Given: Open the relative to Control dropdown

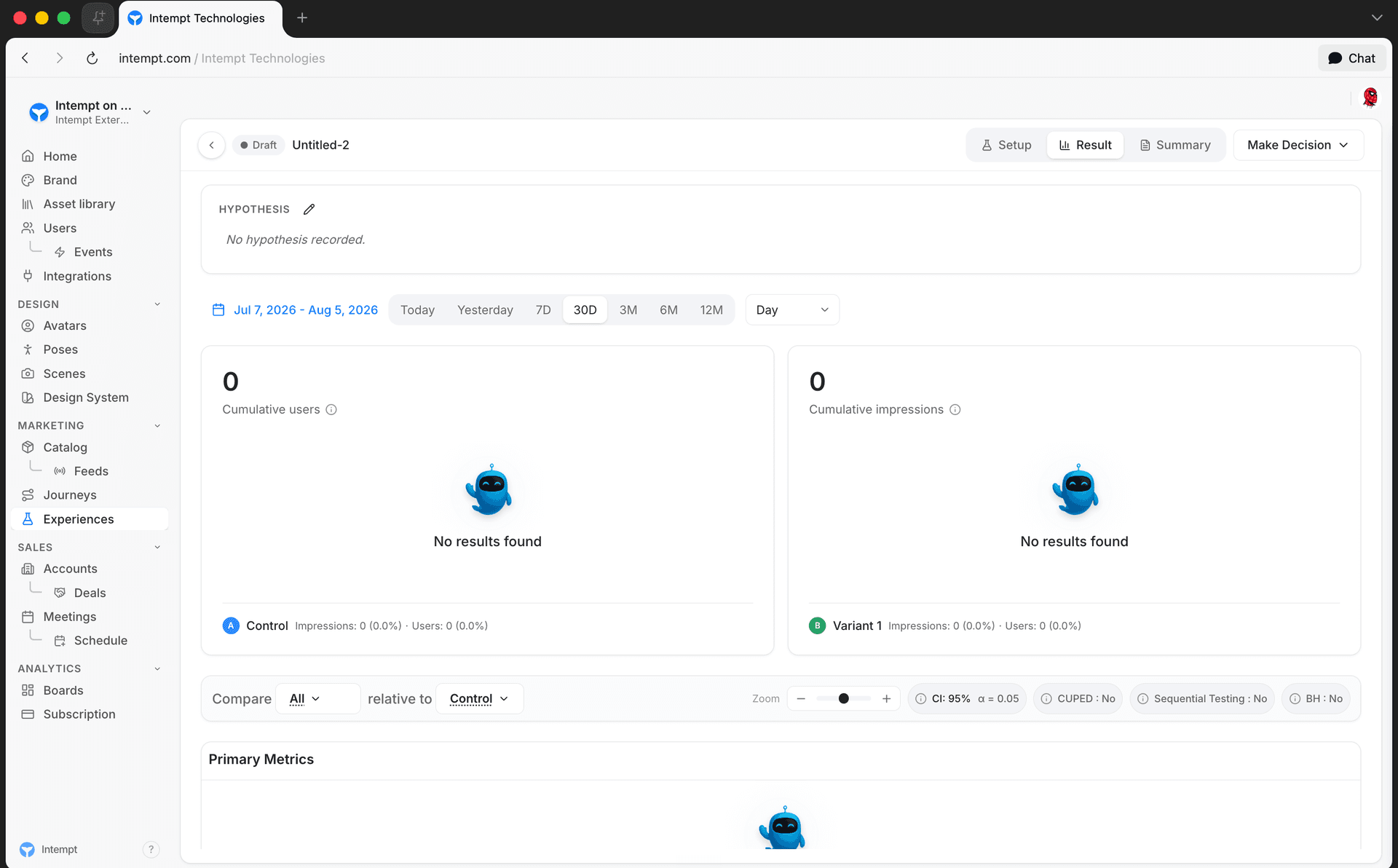Looking at the screenshot, I should coord(479,698).
